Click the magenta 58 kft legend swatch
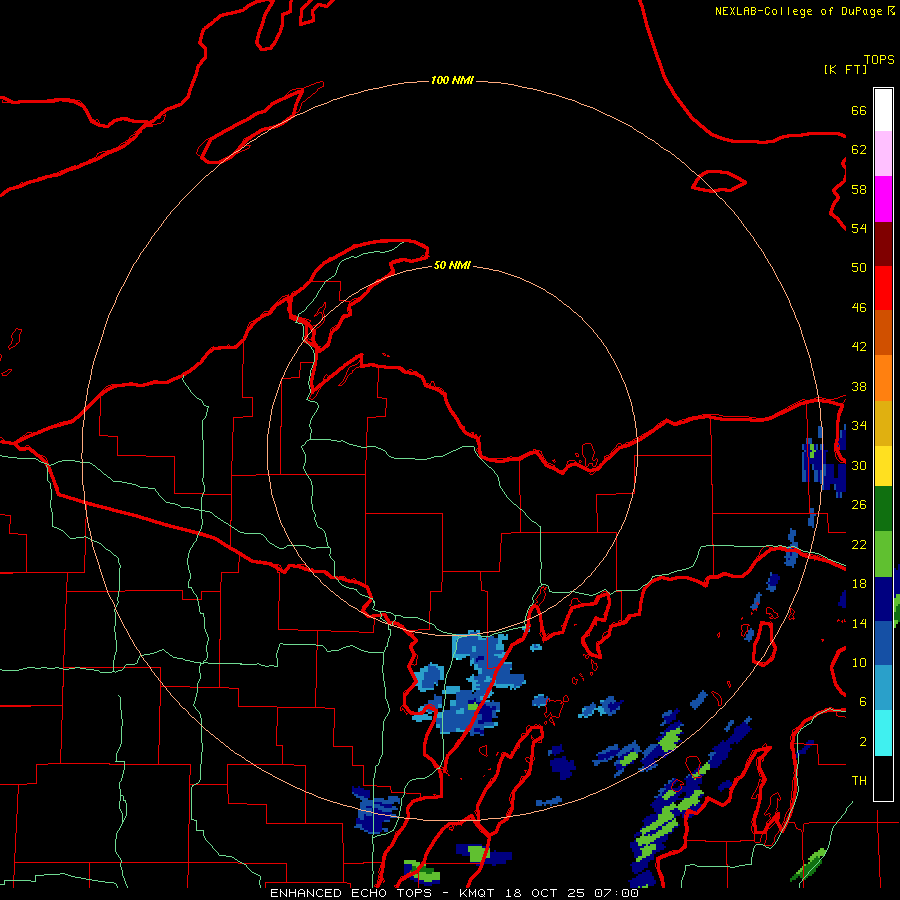 [883, 199]
